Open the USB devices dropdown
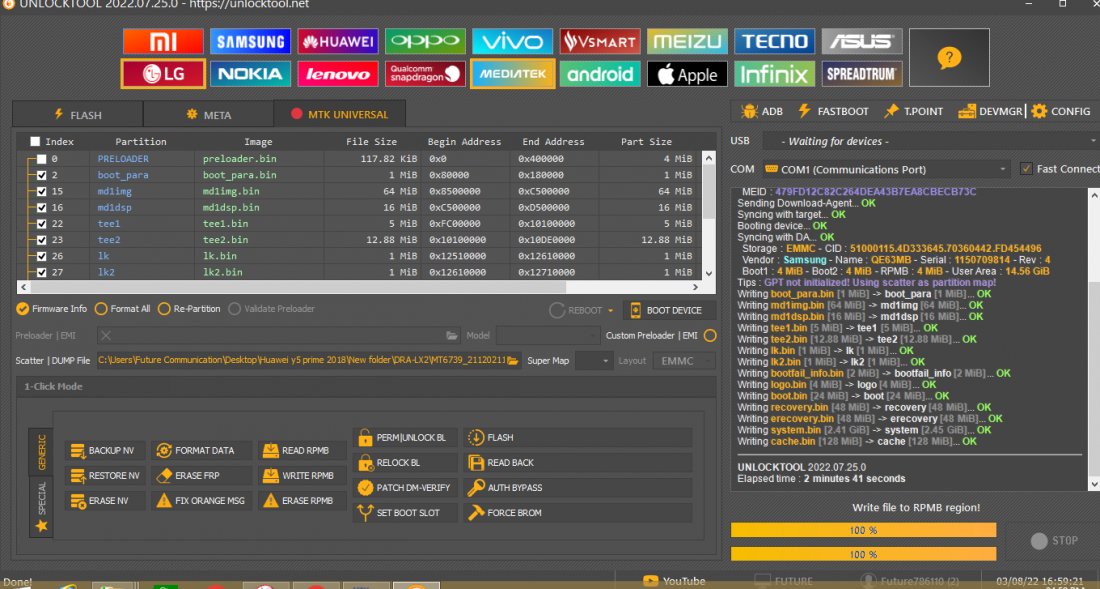This screenshot has height=589, width=1100. click(931, 142)
